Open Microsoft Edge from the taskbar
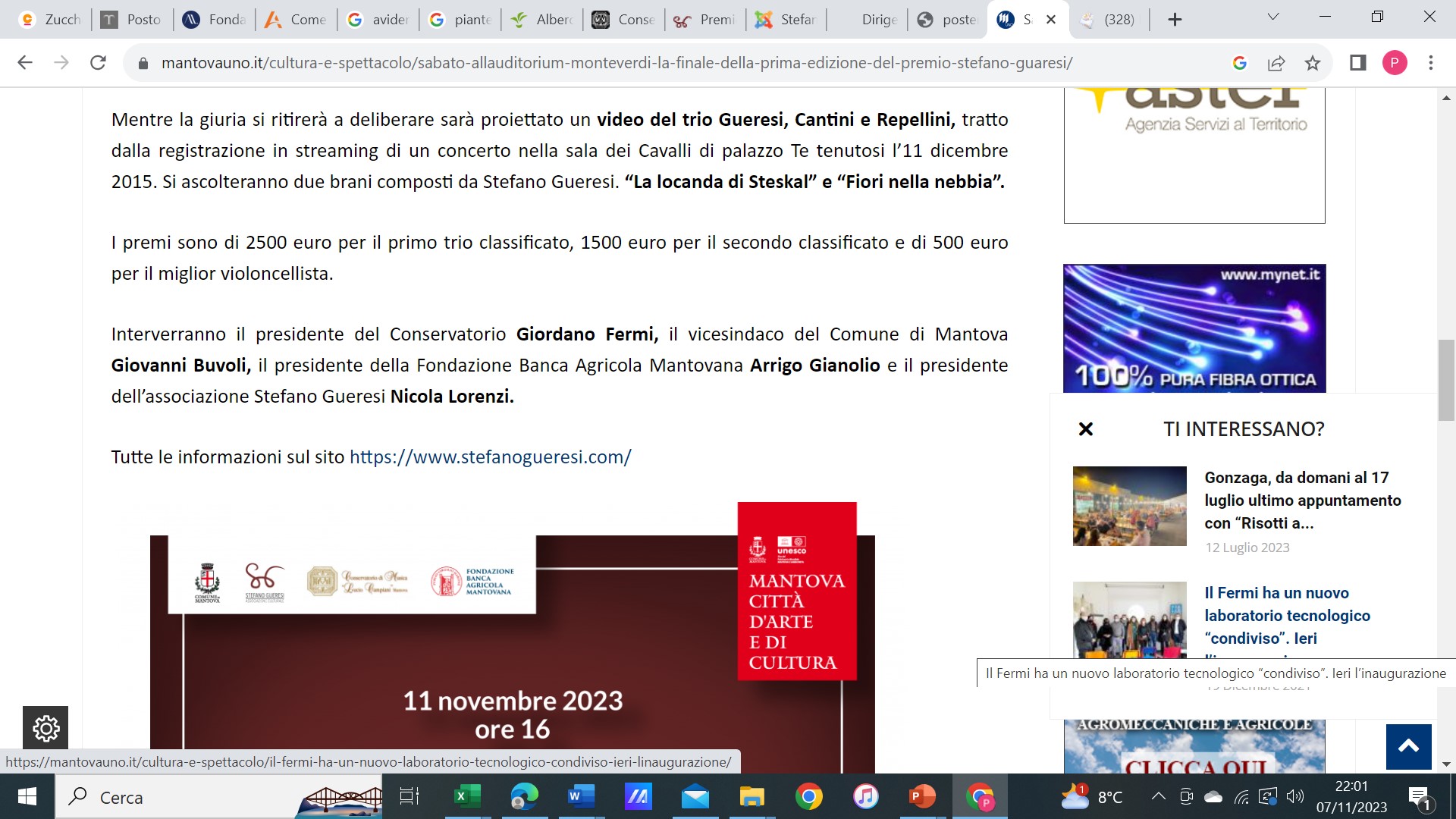The width and height of the screenshot is (1456, 819). (x=524, y=797)
